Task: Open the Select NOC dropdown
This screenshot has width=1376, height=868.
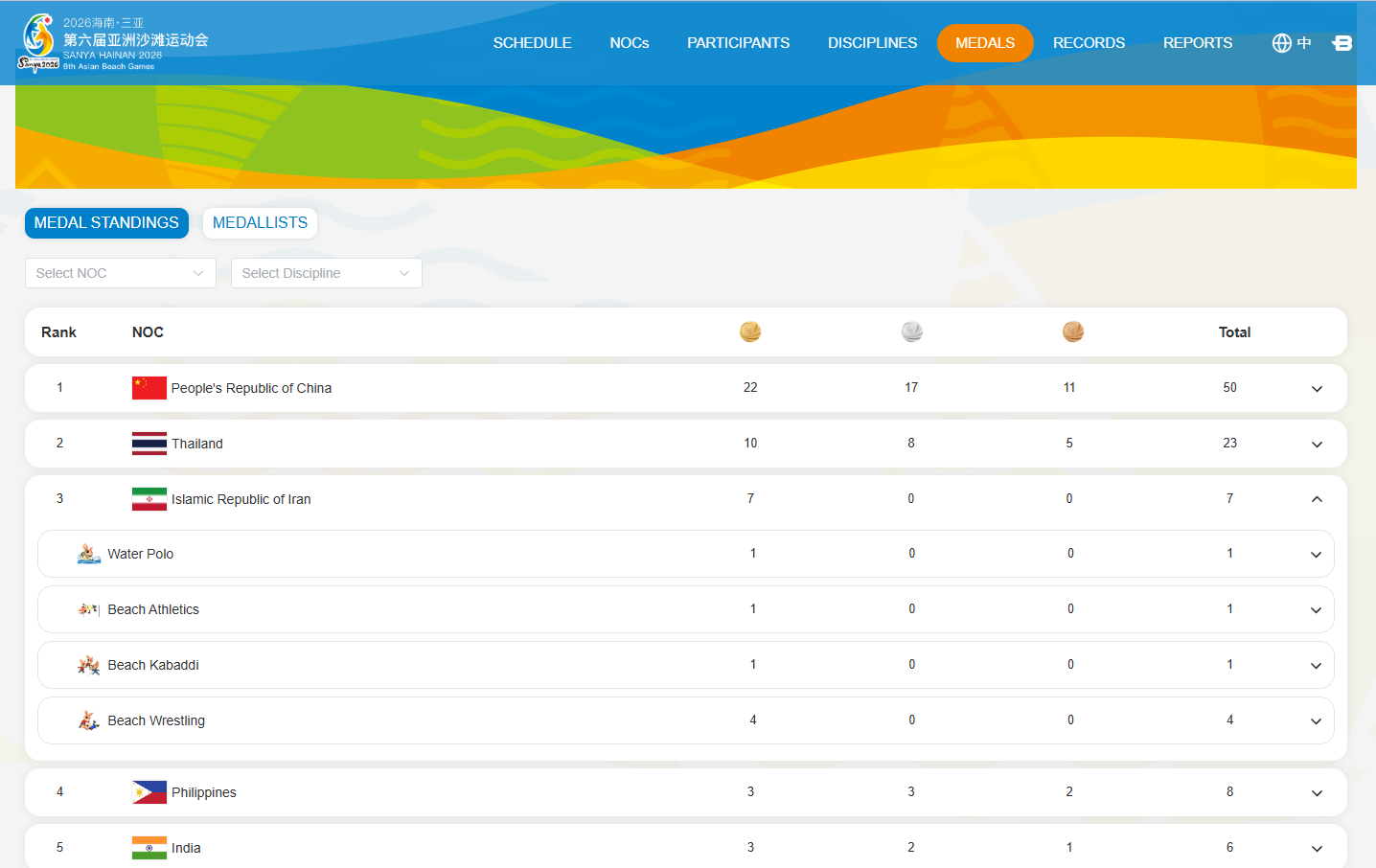Action: 120,273
